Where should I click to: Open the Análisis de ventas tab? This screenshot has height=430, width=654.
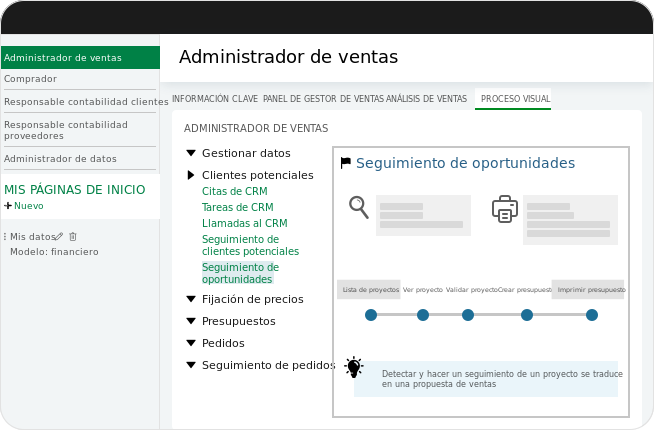pyautogui.click(x=426, y=99)
